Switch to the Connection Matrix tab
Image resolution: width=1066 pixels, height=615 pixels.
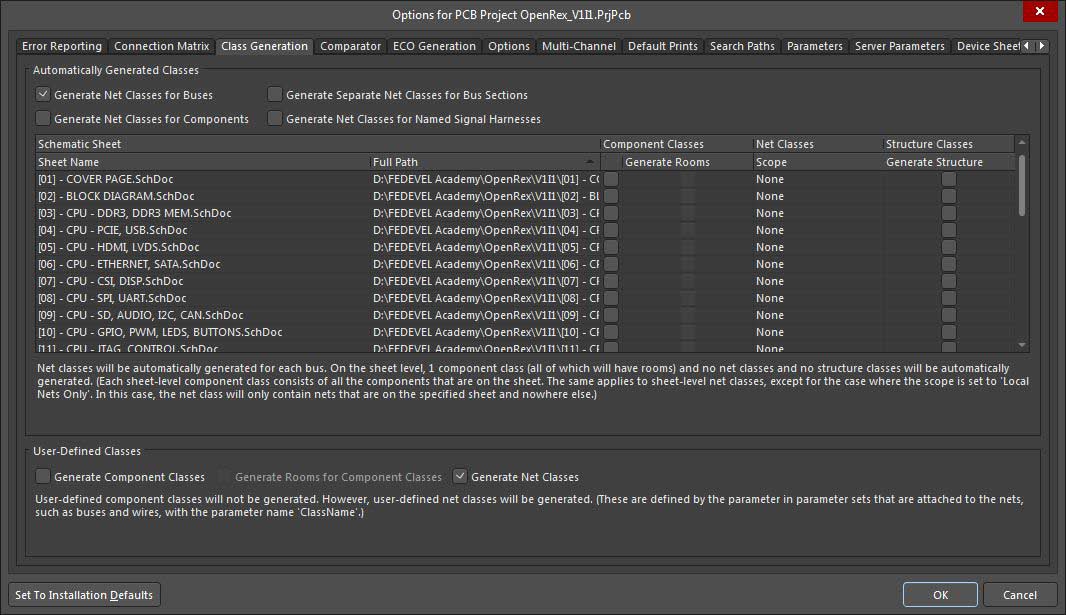(x=161, y=46)
